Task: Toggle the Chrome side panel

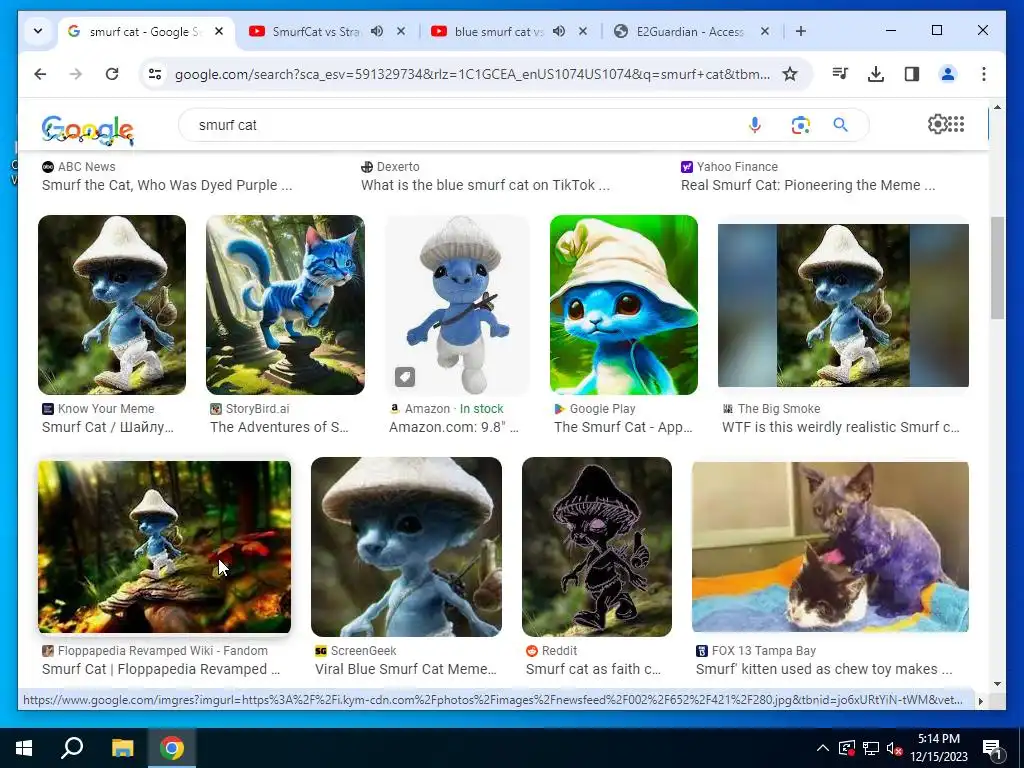Action: [912, 74]
